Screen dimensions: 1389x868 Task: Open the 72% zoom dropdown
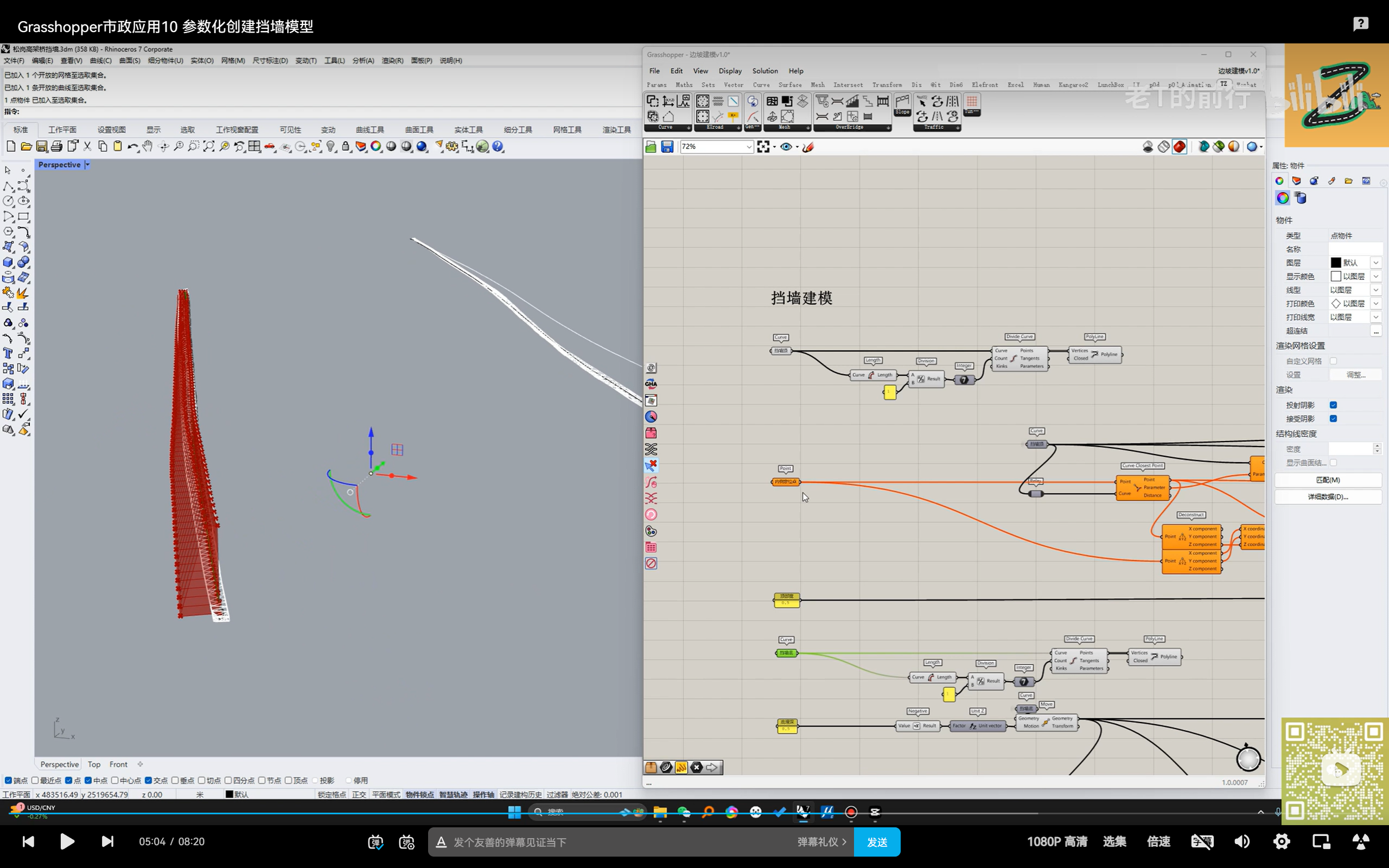pyautogui.click(x=748, y=147)
